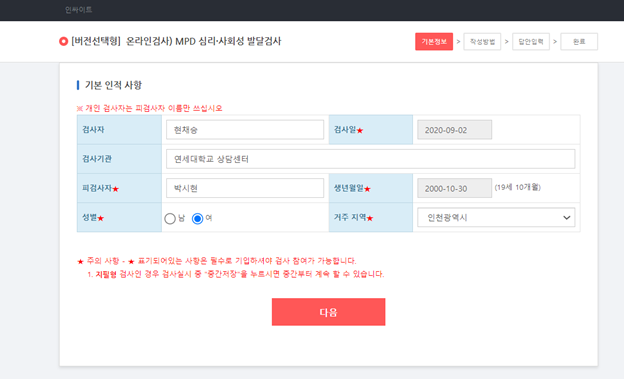Click the 생년월일 date field 2000-10-30

click(x=454, y=188)
